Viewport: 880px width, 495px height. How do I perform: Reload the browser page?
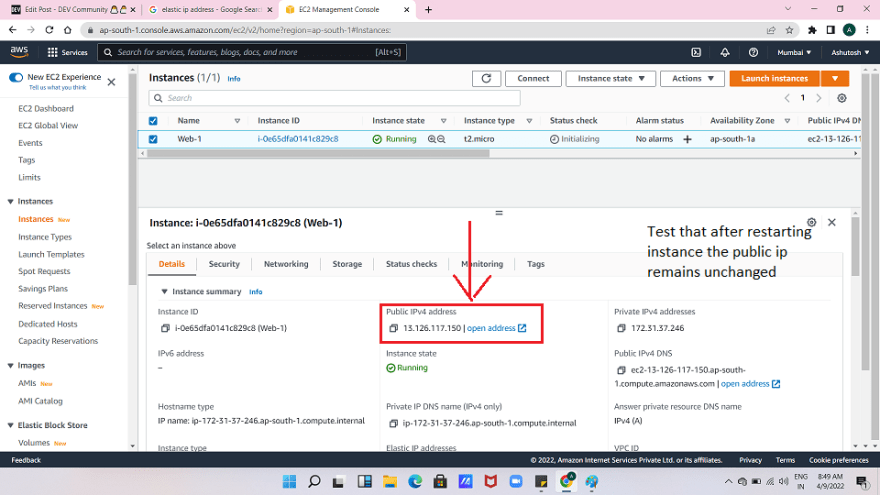click(49, 30)
